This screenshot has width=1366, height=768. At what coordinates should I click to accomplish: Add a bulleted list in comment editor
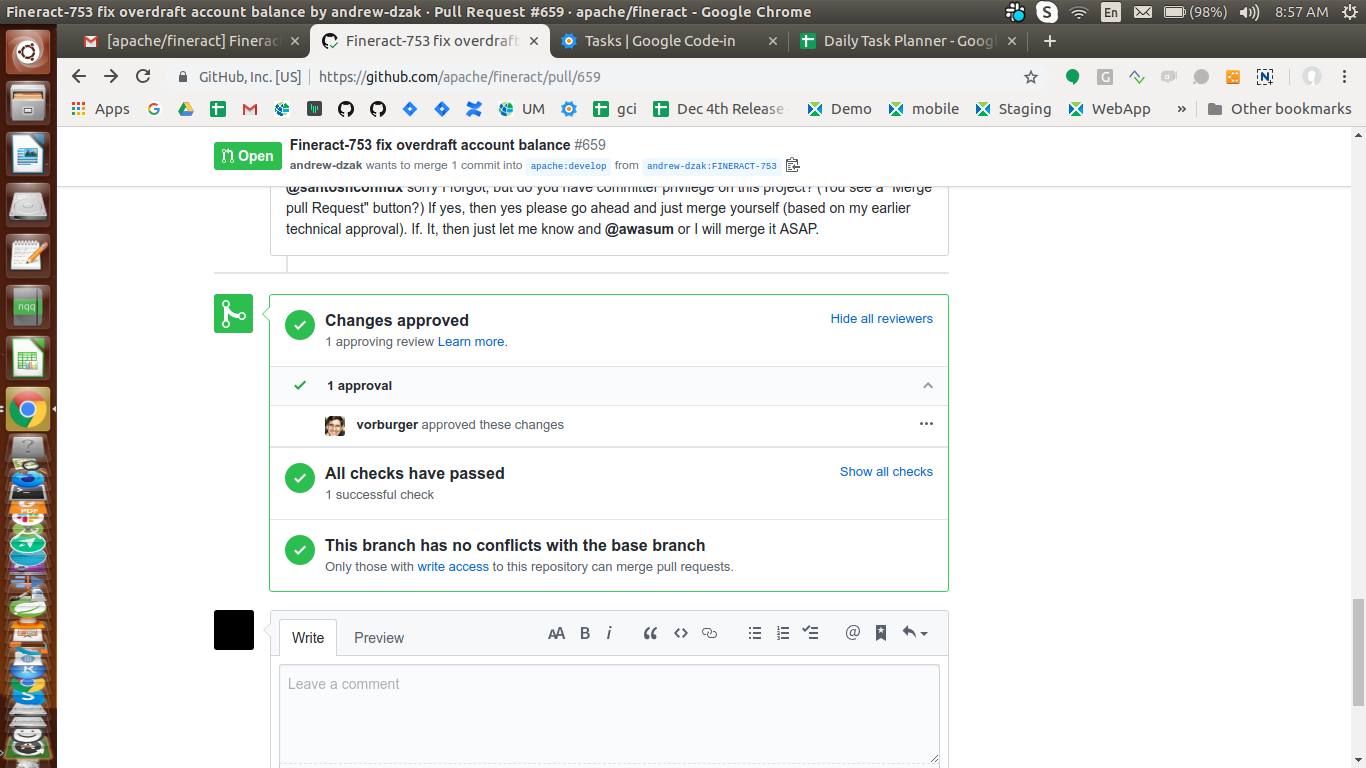point(755,633)
